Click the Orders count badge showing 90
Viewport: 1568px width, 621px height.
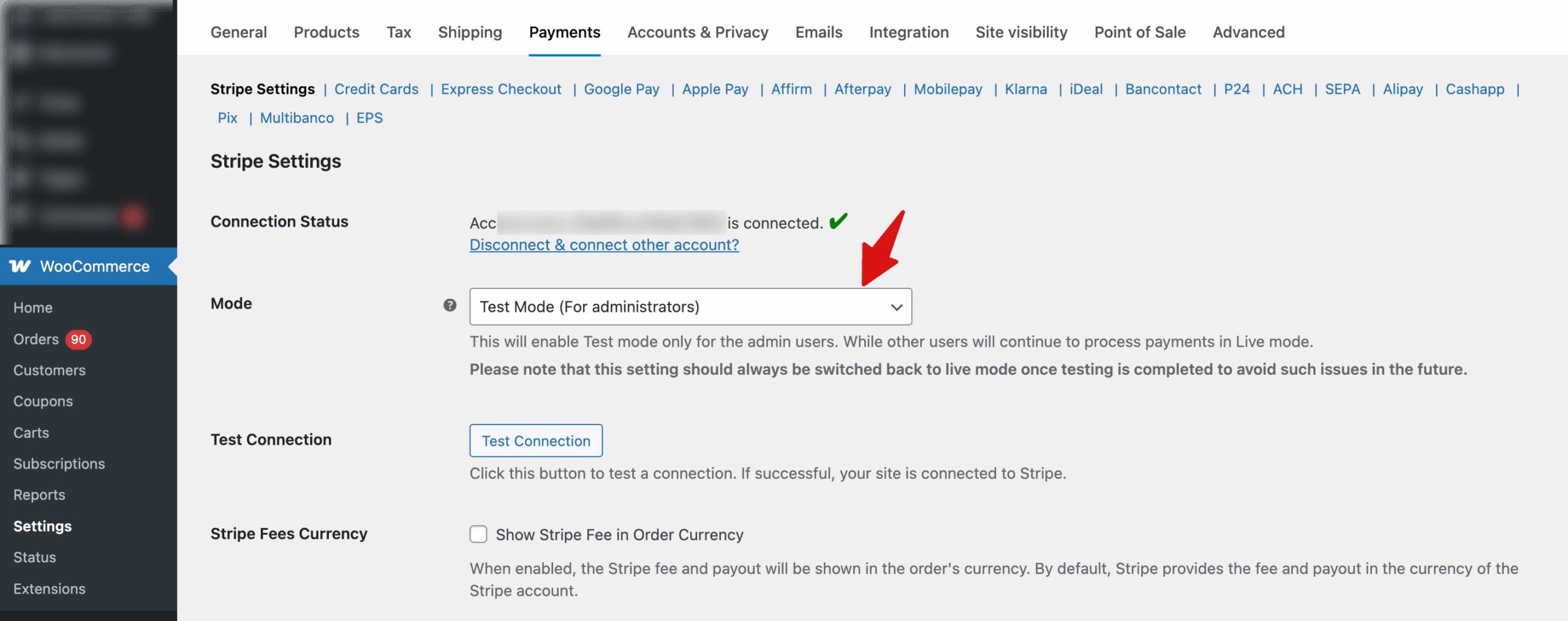(78, 339)
